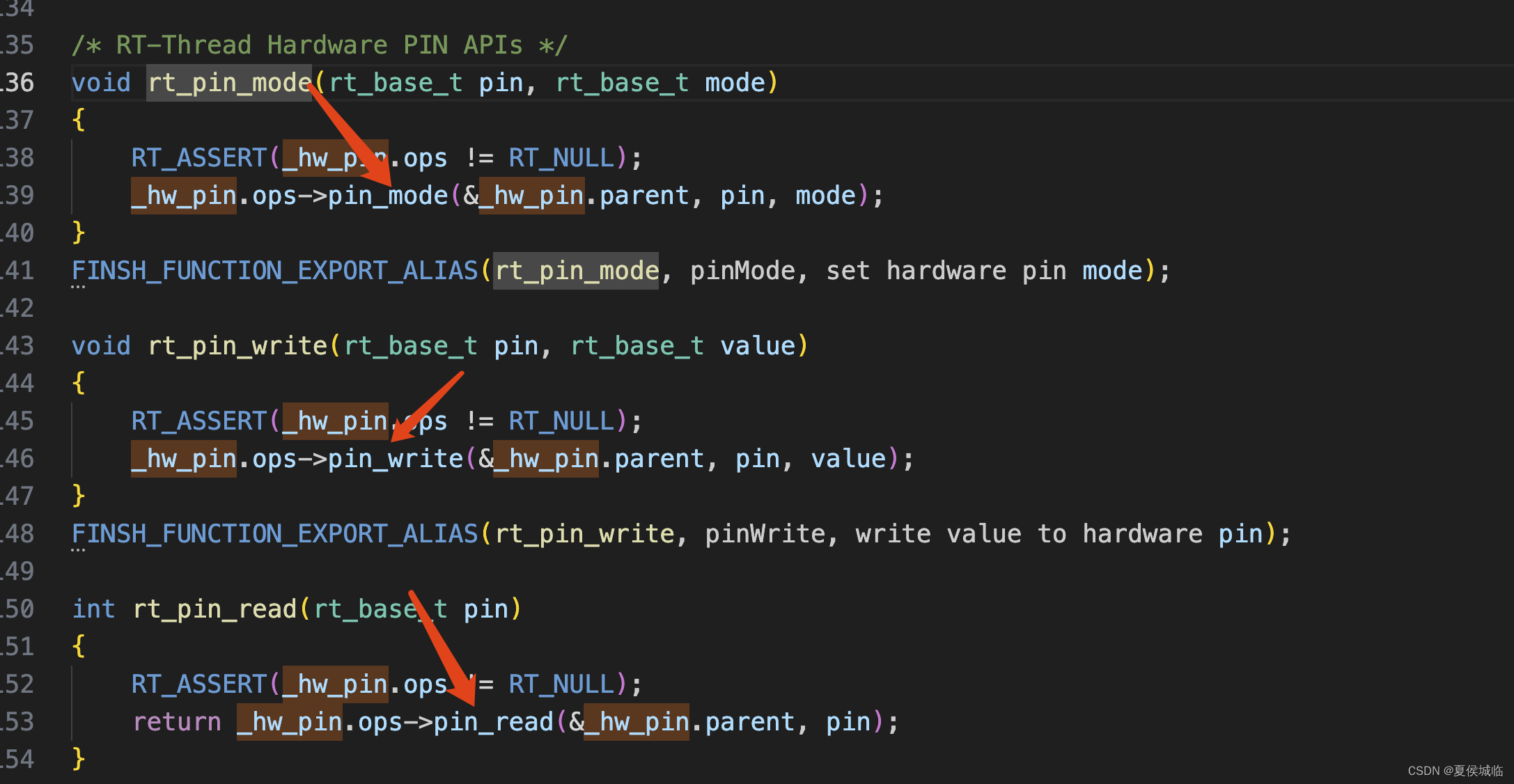Click rt_pin_mode in the function definition
1514x784 pixels.
[229, 83]
